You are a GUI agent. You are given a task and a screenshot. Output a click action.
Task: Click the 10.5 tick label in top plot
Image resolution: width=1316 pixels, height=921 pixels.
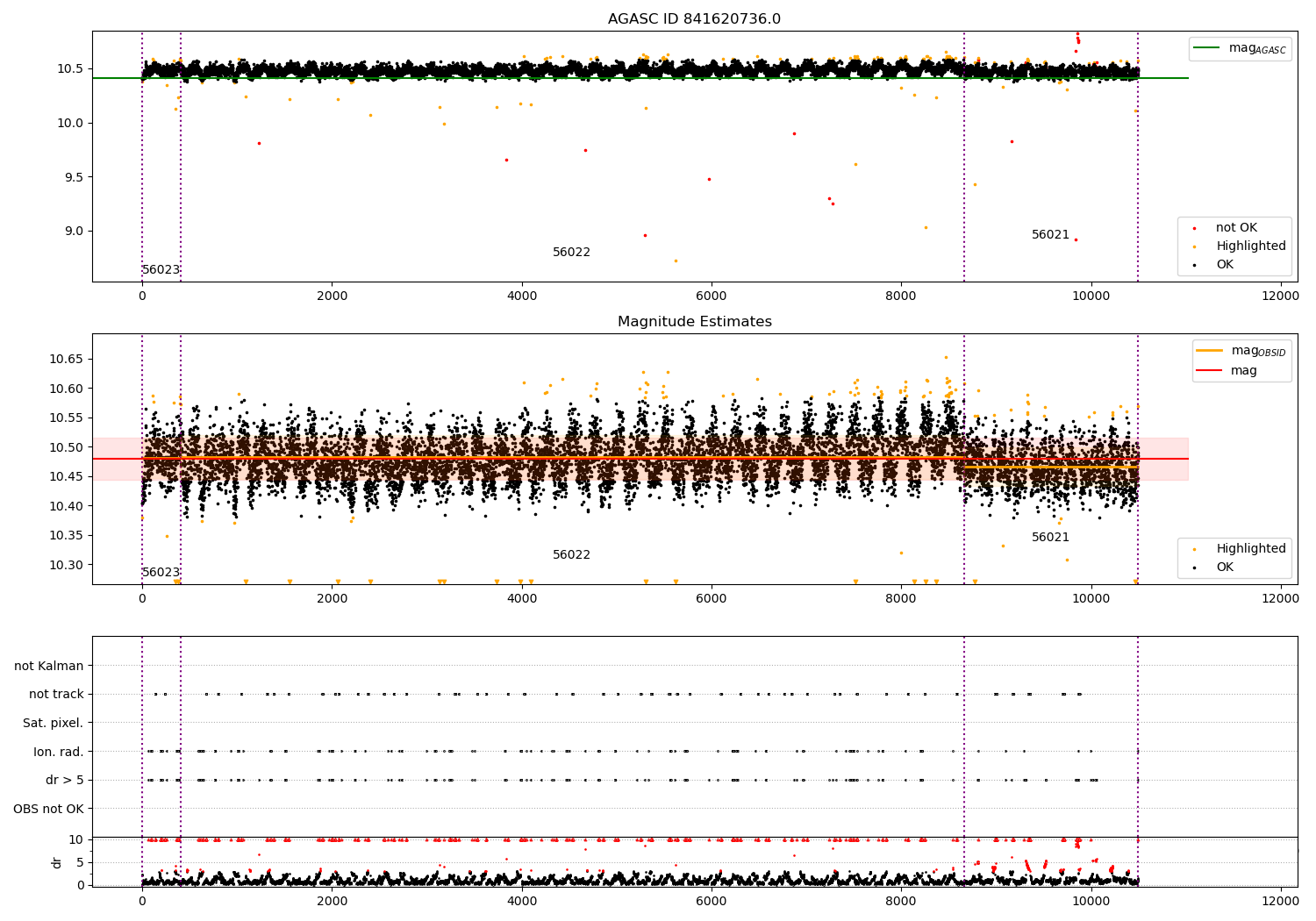point(70,69)
